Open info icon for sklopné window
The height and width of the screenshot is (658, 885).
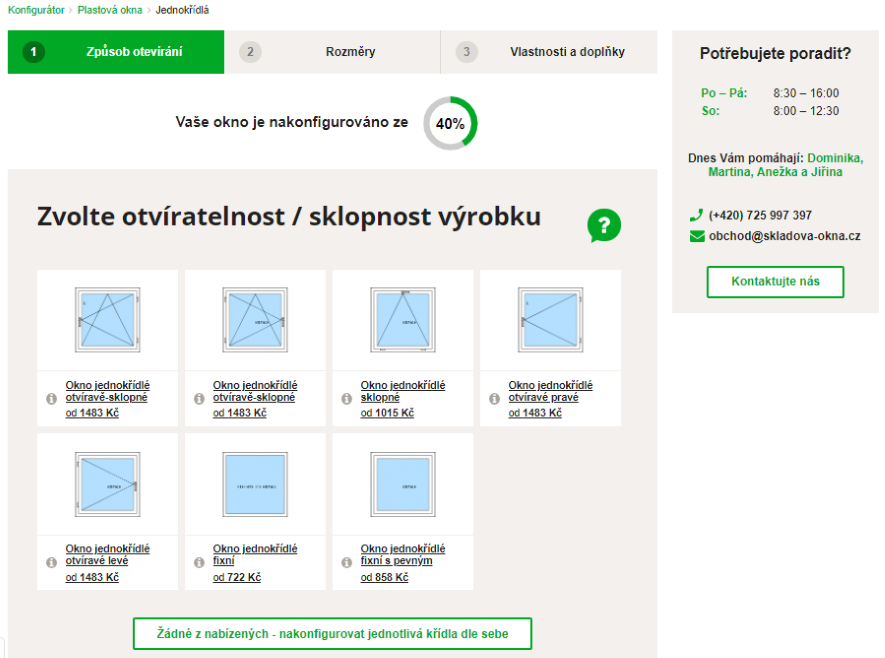coord(346,398)
